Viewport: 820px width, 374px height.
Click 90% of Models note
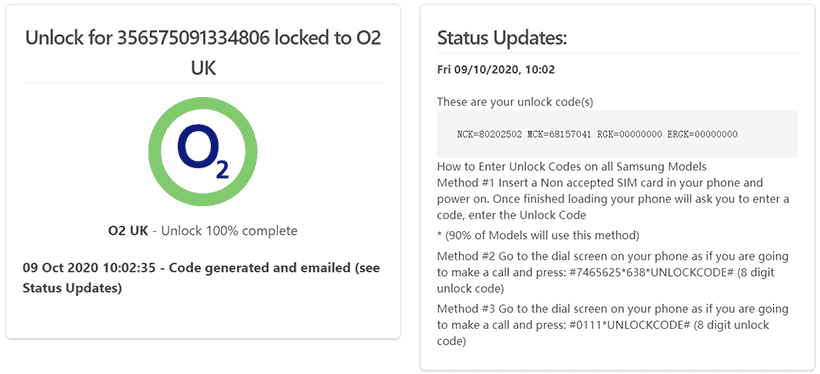pyautogui.click(x=538, y=236)
